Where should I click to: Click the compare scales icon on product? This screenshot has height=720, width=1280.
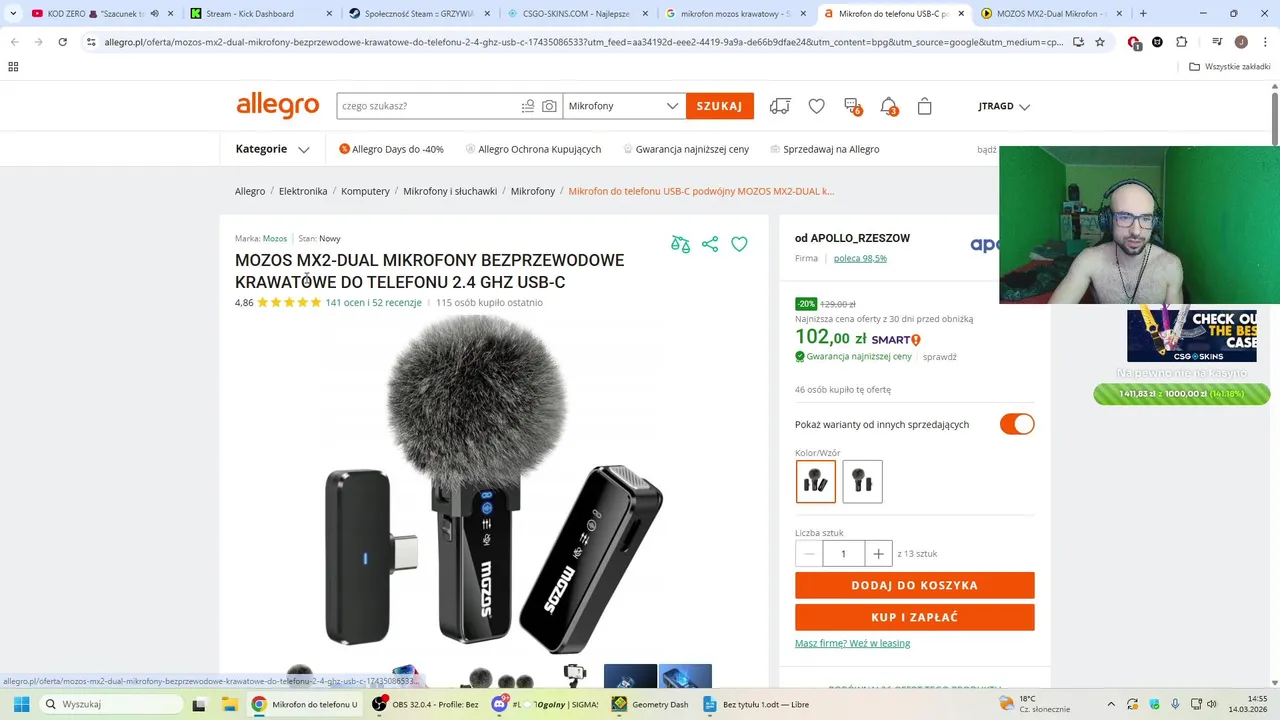point(680,244)
